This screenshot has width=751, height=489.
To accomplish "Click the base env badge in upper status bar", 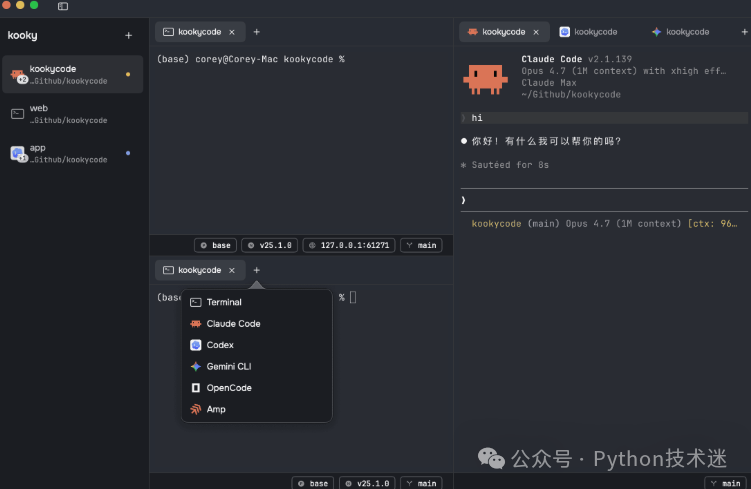I will [215, 245].
